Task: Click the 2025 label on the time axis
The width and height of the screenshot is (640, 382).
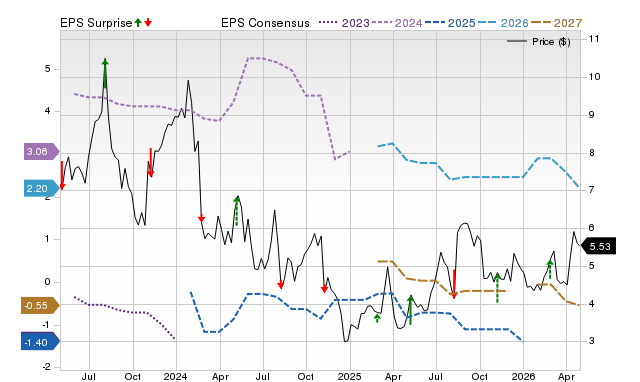Action: (x=349, y=376)
